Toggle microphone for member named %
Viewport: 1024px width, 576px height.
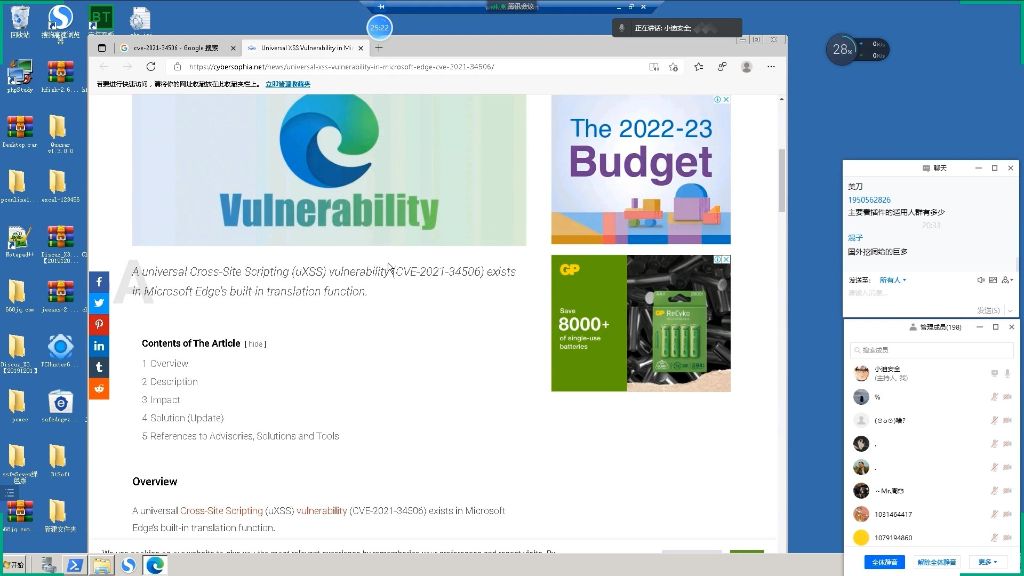pyautogui.click(x=994, y=397)
